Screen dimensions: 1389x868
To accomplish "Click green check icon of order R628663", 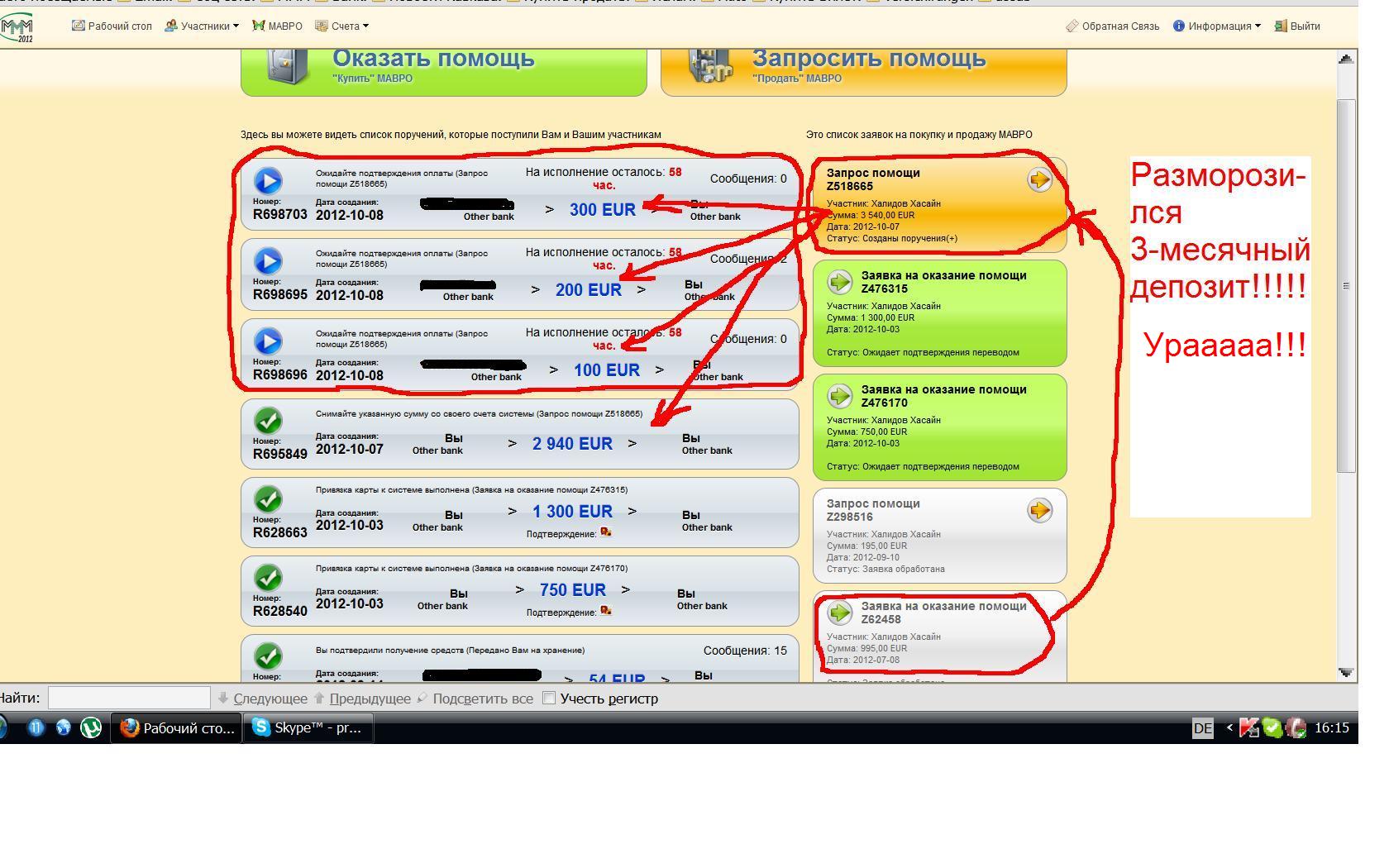I will tap(268, 499).
